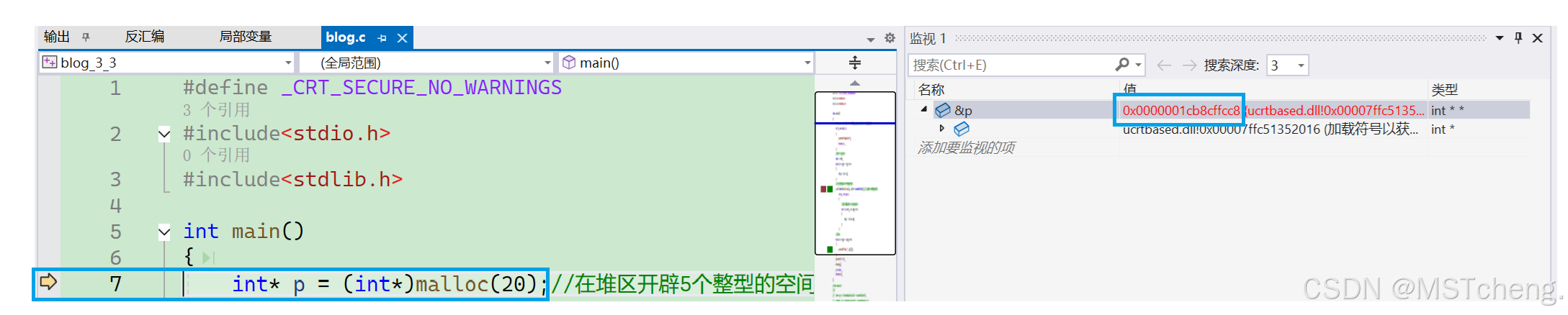Open the 搜索深度 dropdown

pos(1301,65)
